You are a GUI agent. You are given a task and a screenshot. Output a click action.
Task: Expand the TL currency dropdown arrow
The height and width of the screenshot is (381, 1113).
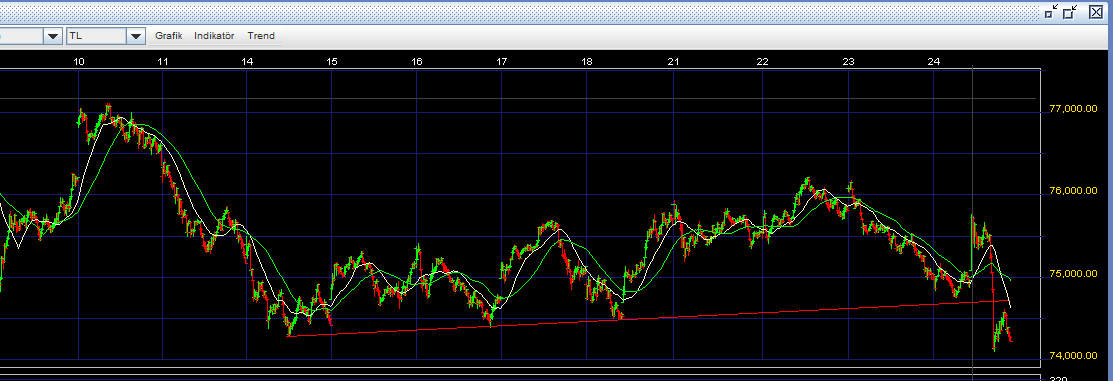pyautogui.click(x=136, y=35)
